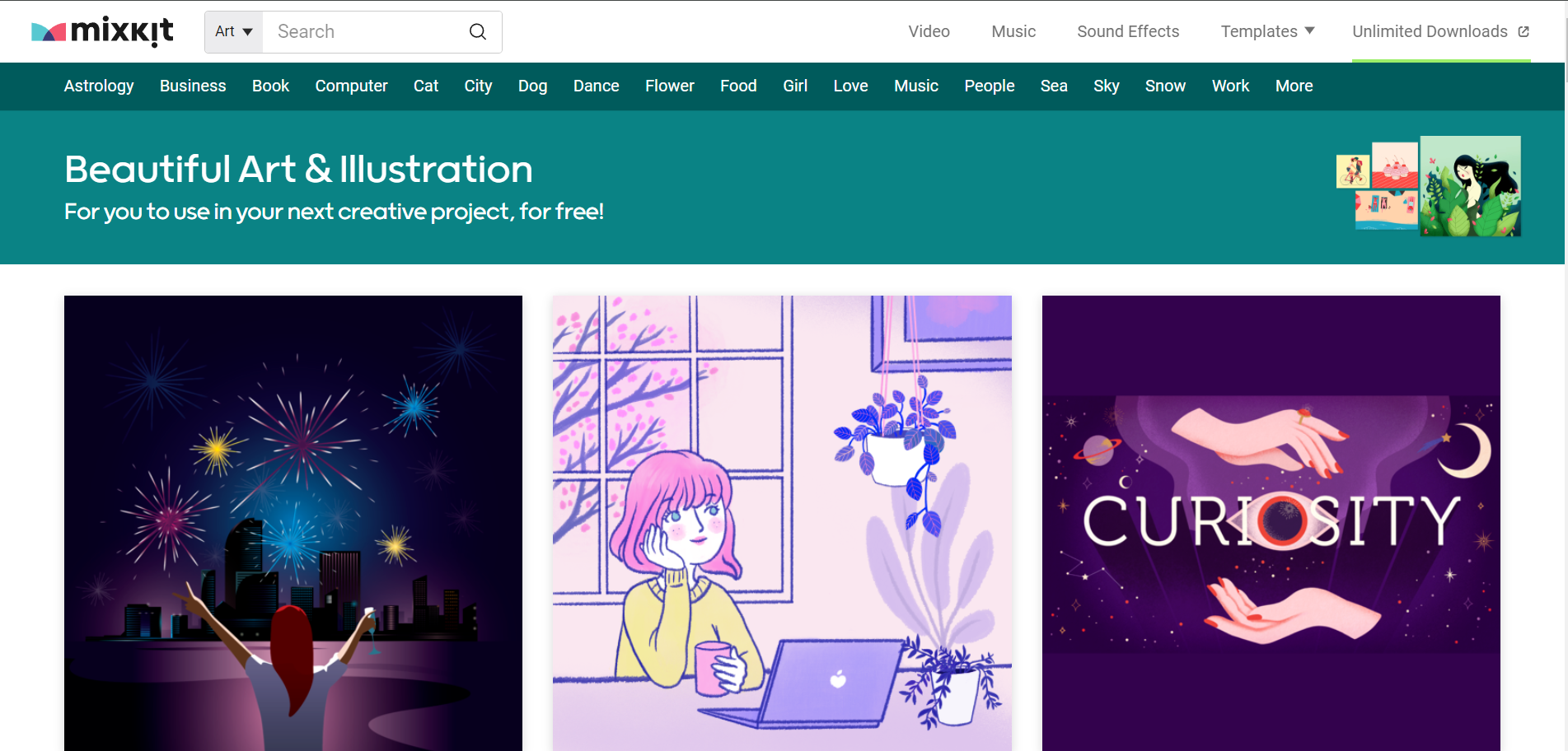Click the Mixkit logo

pos(102,31)
